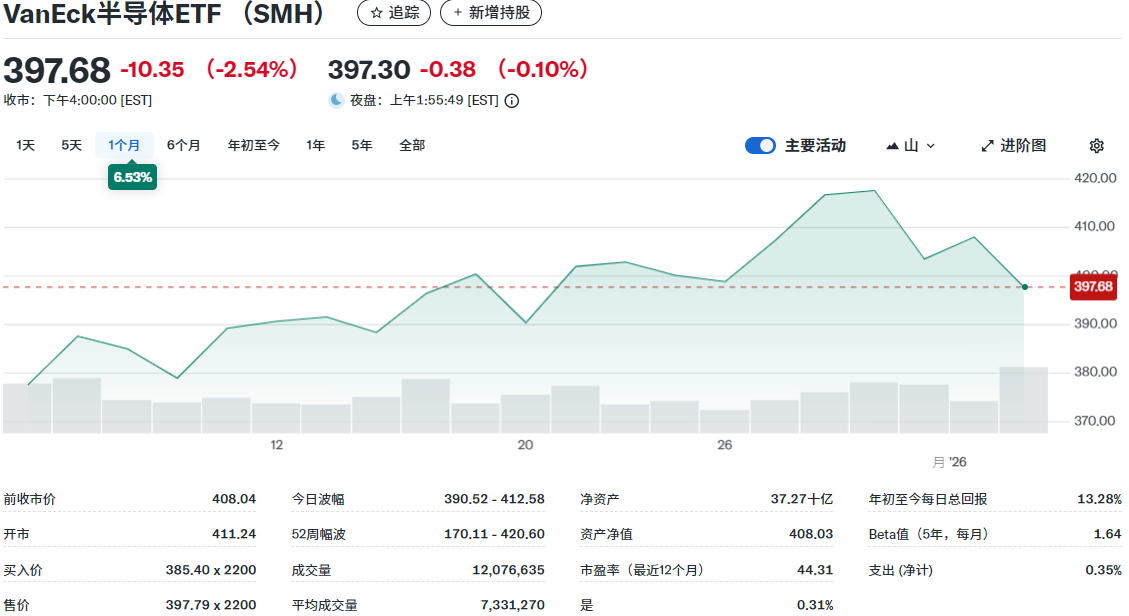Click the blue moon night-session icon
1129x616 pixels.
(335, 100)
